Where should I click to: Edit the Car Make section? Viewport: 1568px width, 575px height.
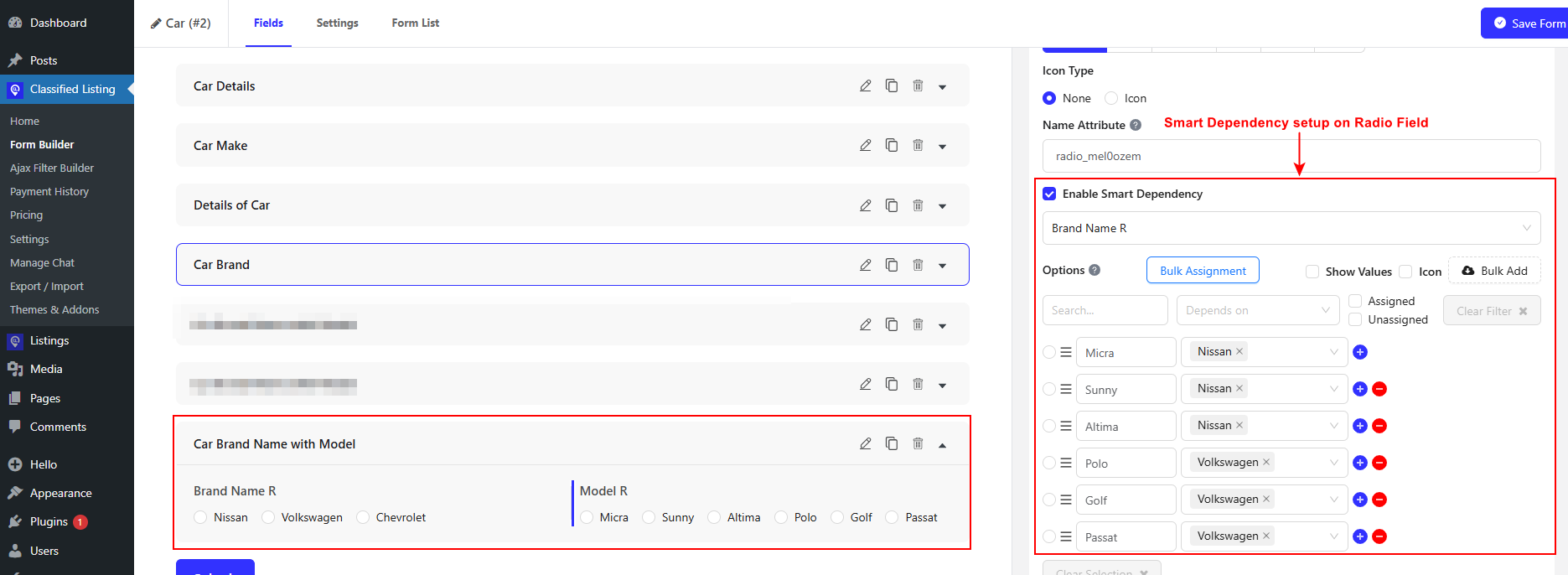point(866,145)
